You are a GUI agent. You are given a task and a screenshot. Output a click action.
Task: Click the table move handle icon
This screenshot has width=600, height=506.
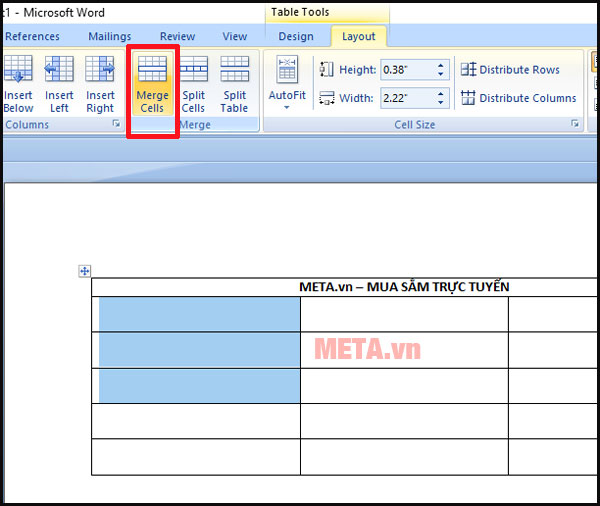pos(85,271)
